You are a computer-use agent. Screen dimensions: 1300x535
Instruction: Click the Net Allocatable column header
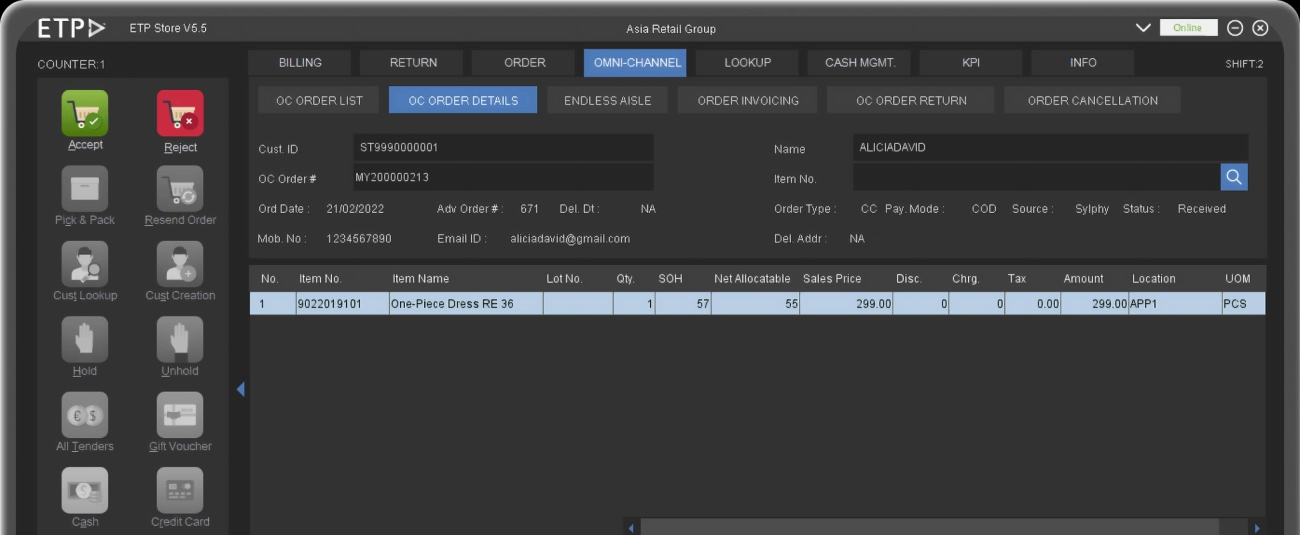[x=752, y=279]
